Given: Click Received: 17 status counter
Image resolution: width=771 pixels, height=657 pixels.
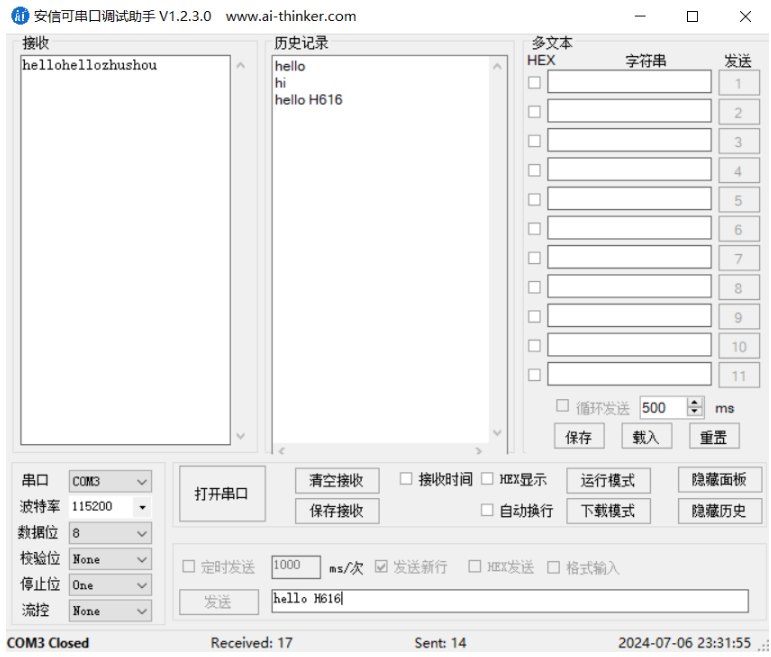Looking at the screenshot, I should pyautogui.click(x=251, y=643).
